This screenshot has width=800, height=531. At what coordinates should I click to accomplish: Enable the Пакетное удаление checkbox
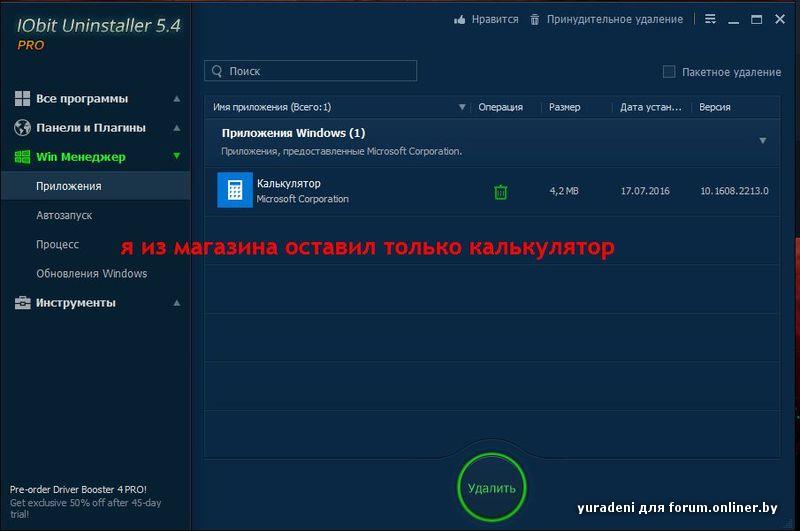coord(668,71)
